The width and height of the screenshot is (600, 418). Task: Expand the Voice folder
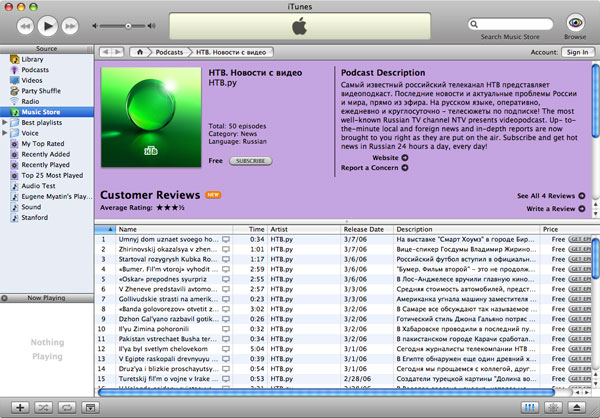pos(5,133)
